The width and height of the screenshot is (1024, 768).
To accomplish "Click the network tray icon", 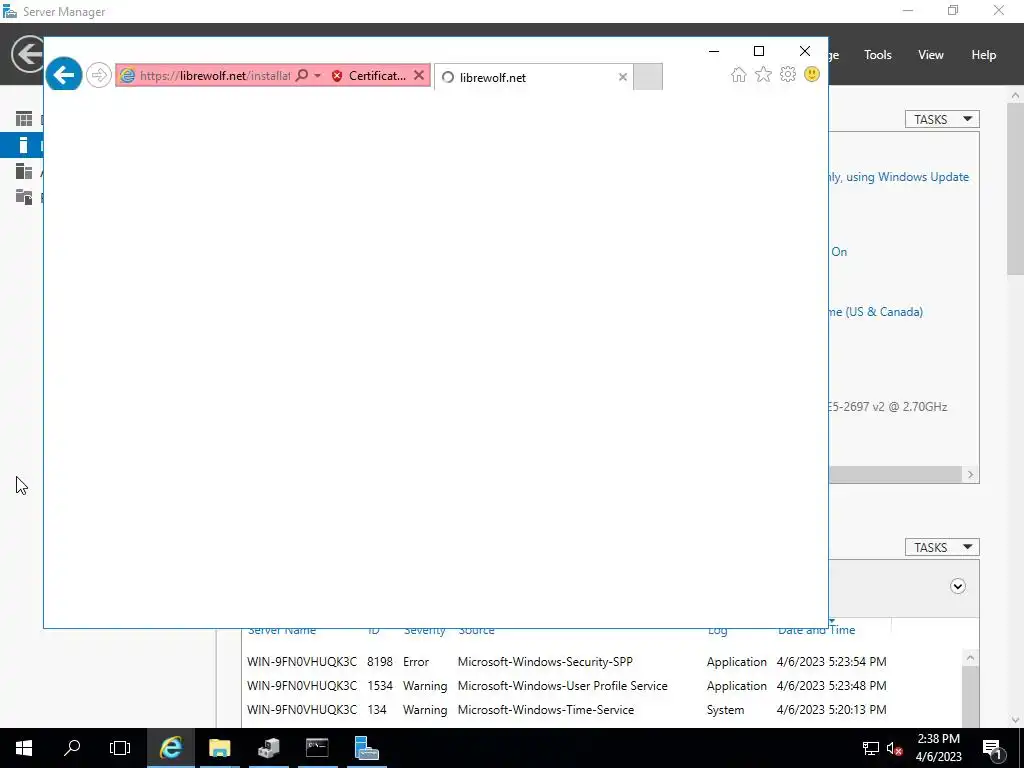I will click(871, 748).
